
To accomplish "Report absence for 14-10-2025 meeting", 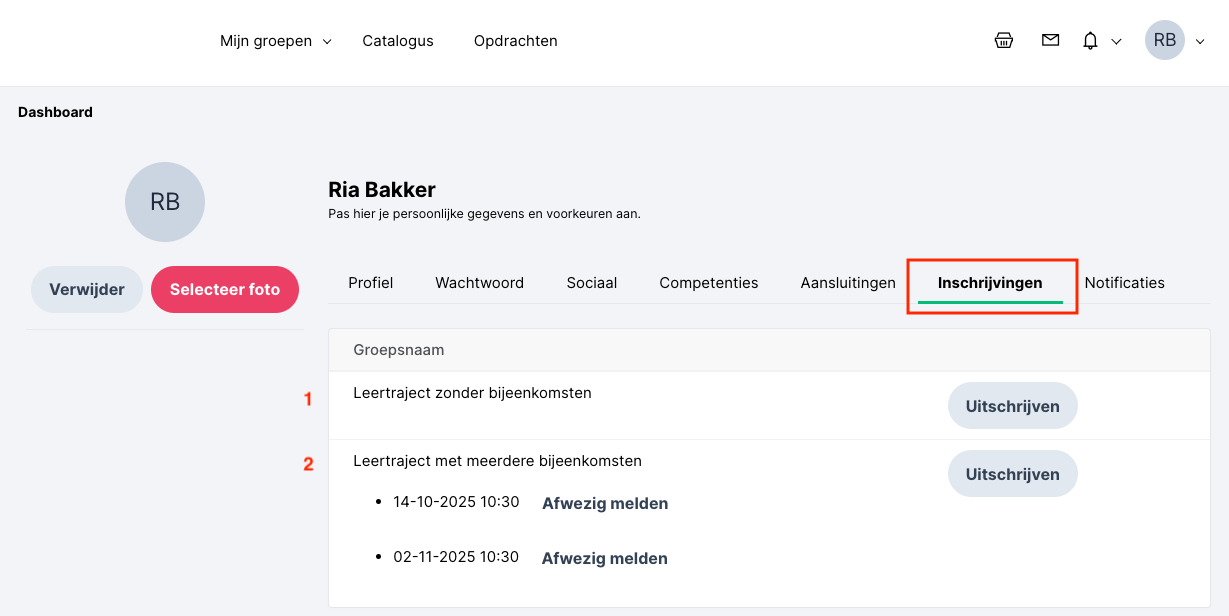I will point(605,503).
